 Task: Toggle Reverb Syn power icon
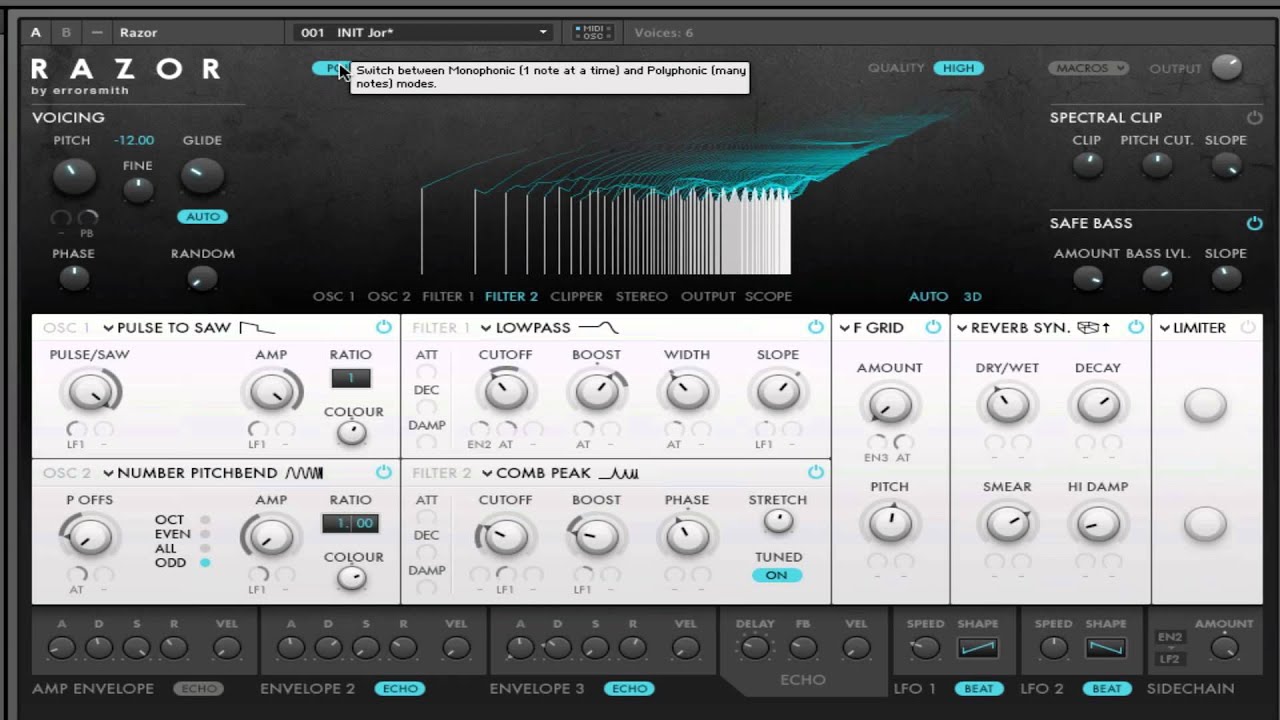tap(1136, 327)
